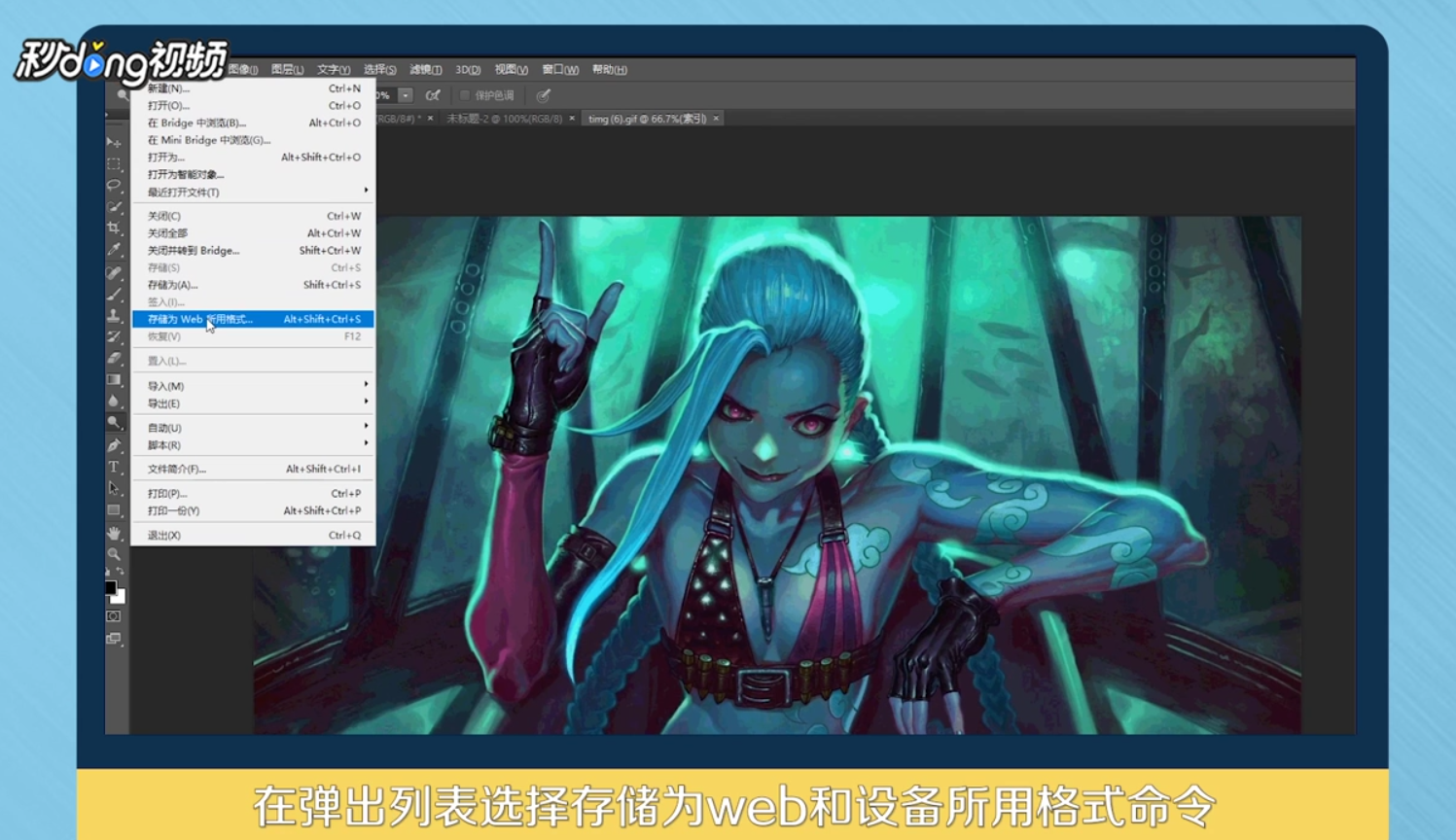Open tool preset picker in options bar
Viewport: 1456px width, 840px height.
pos(123,95)
